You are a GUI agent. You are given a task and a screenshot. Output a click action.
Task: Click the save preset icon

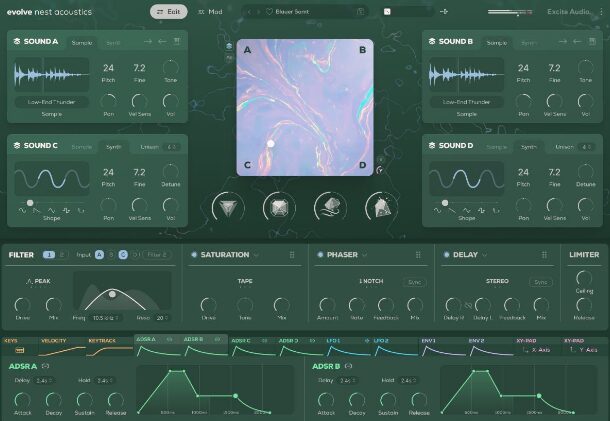pyautogui.click(x=360, y=12)
